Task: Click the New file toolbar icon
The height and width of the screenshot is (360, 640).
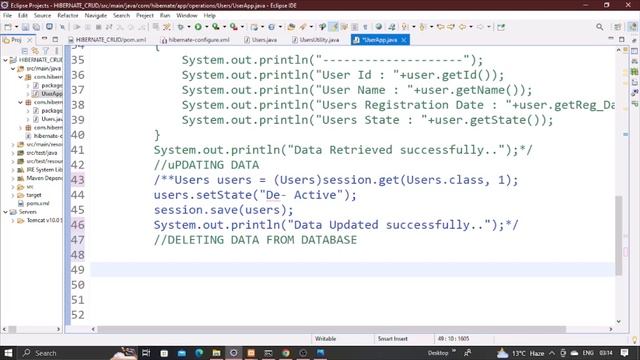Action: pyautogui.click(x=8, y=27)
